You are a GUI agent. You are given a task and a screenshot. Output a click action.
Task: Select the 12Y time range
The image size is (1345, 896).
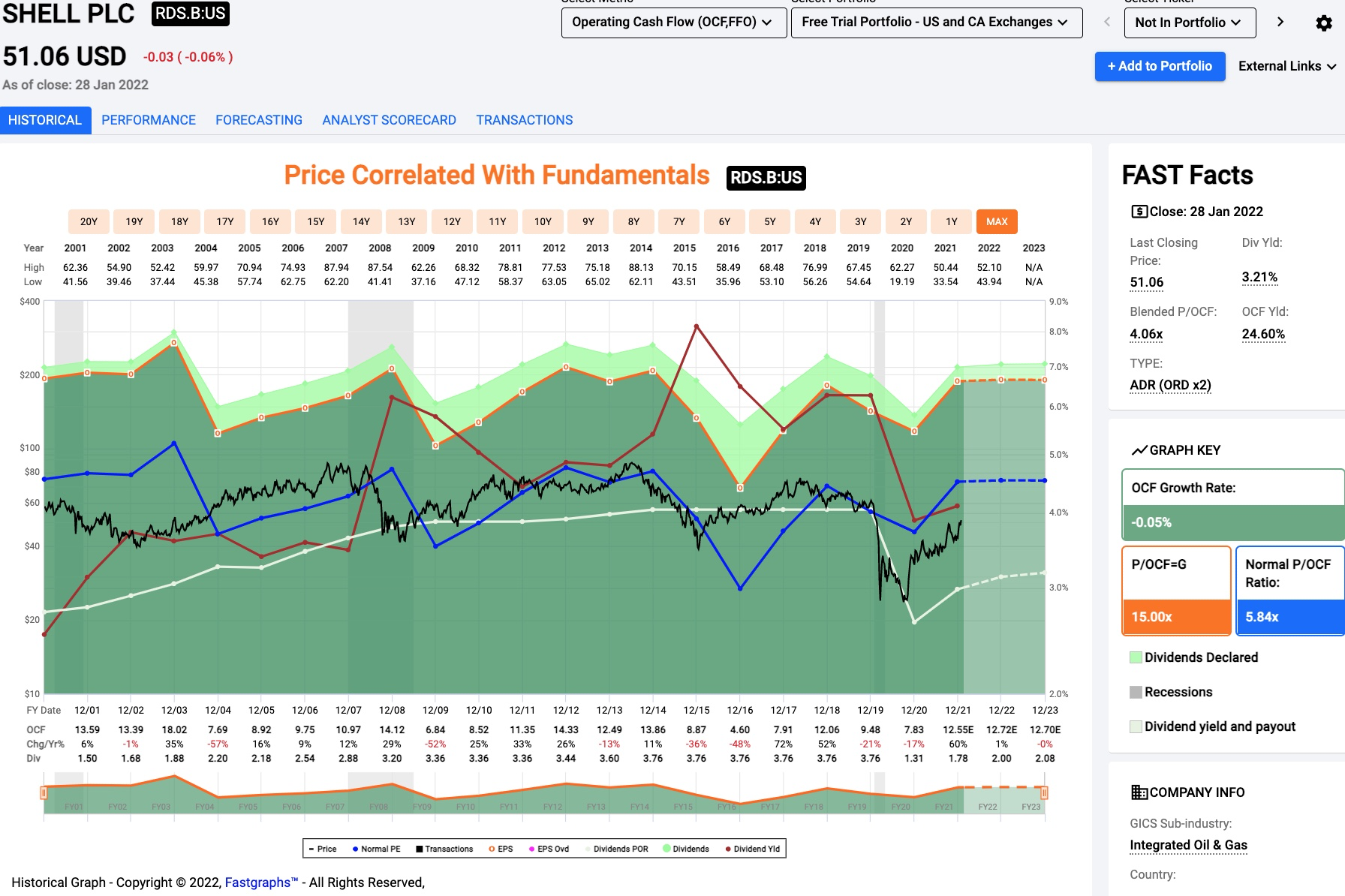(452, 221)
